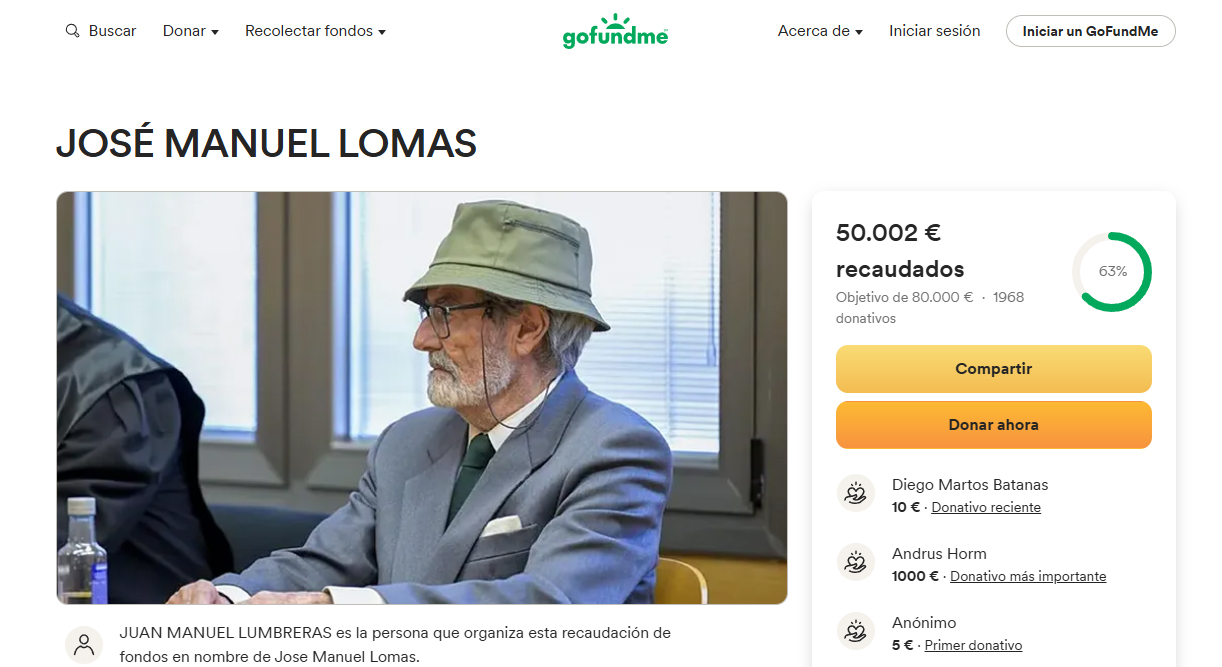Expand the Donar dropdown menu
Screen dimensions: 1222x667
point(191,31)
